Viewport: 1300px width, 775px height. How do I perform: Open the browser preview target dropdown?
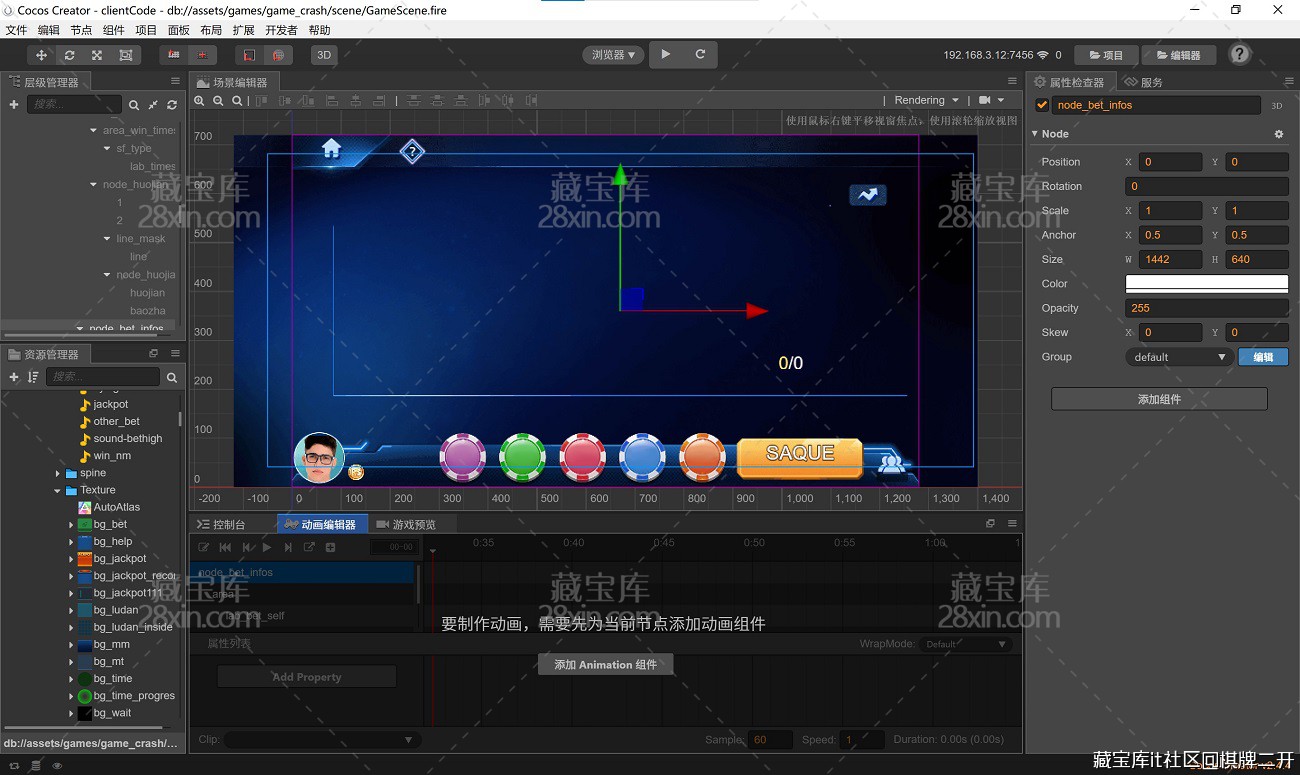pos(613,55)
